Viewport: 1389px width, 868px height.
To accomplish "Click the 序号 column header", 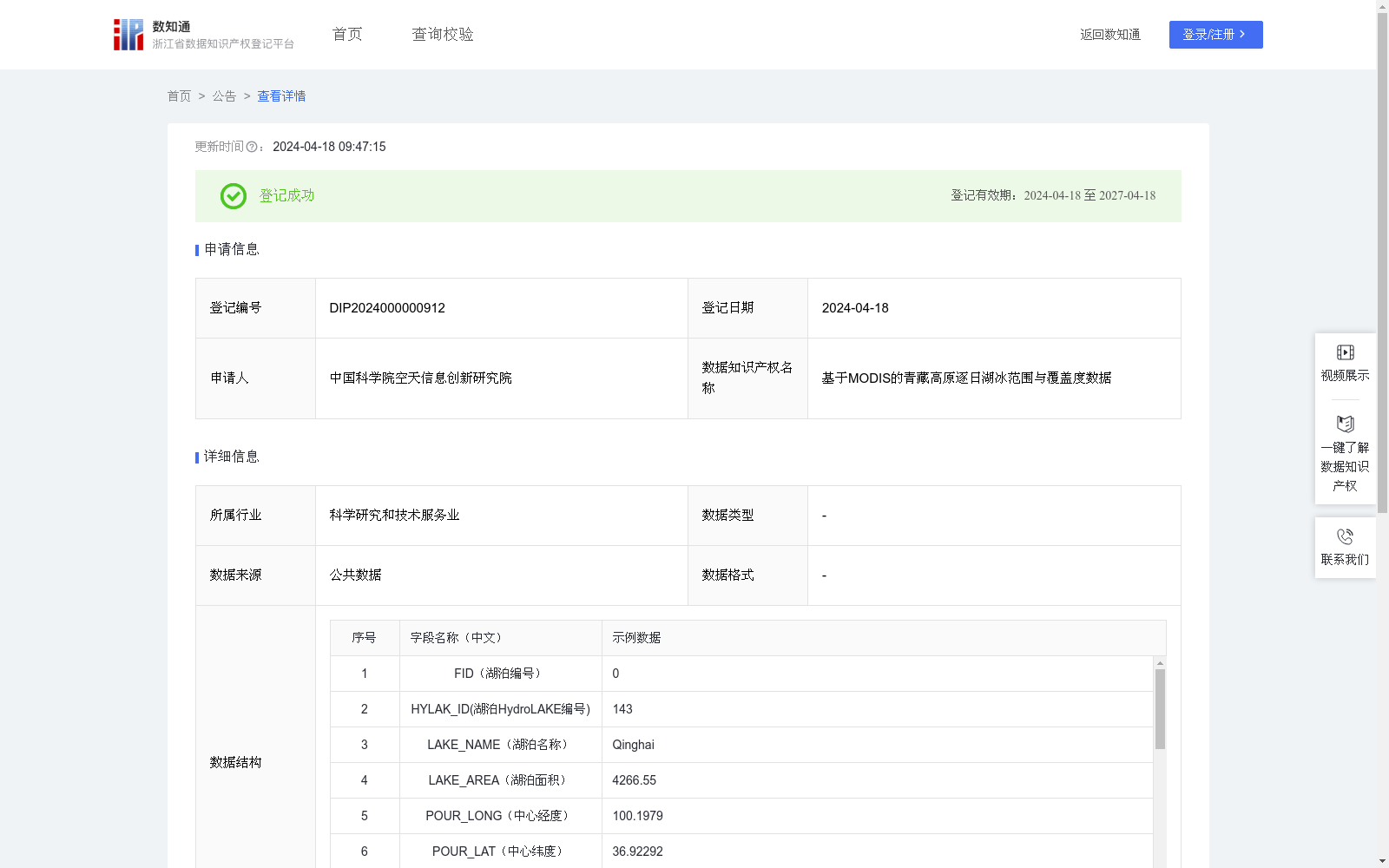I will (365, 638).
